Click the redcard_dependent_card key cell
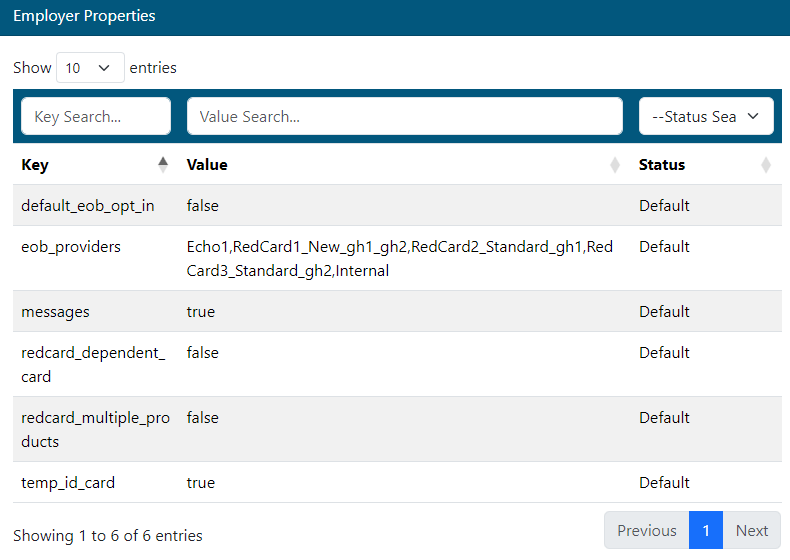 pyautogui.click(x=93, y=364)
